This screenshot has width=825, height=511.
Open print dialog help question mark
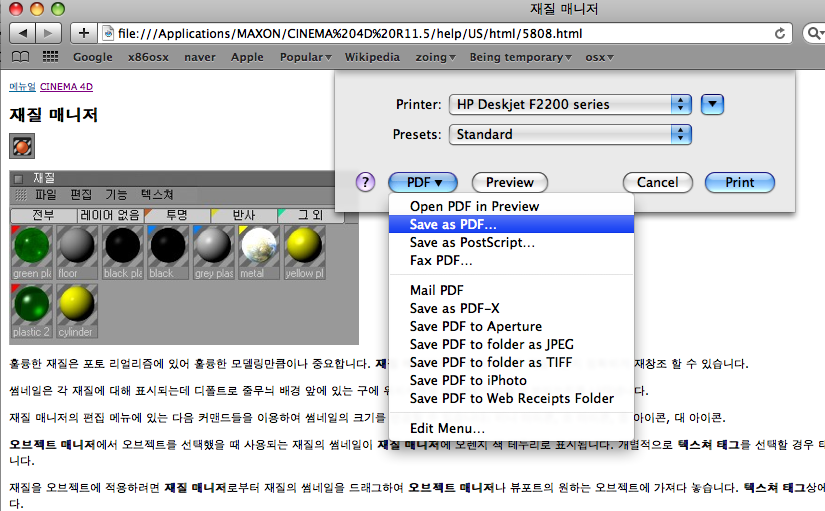click(365, 183)
